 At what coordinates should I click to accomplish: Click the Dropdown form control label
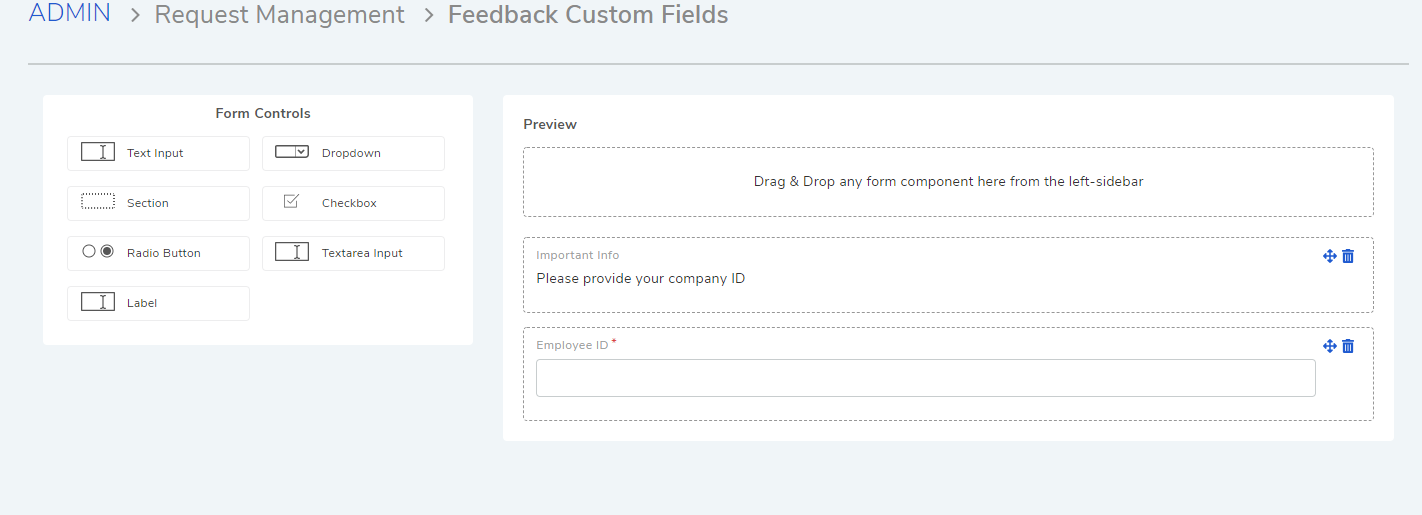pyautogui.click(x=351, y=153)
